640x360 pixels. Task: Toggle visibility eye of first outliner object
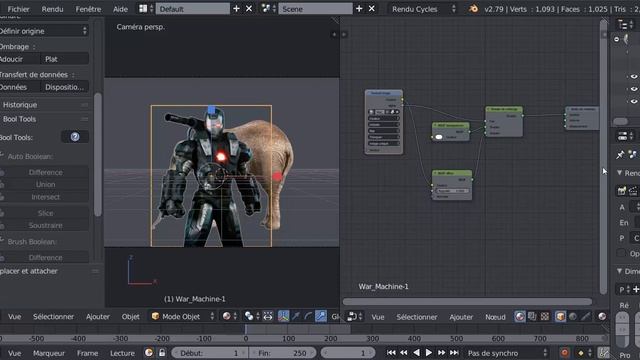pyautogui.click(x=633, y=77)
